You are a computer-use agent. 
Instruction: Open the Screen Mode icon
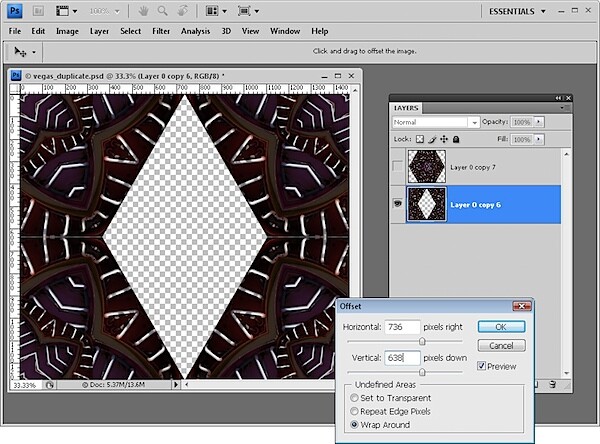pyautogui.click(x=244, y=11)
